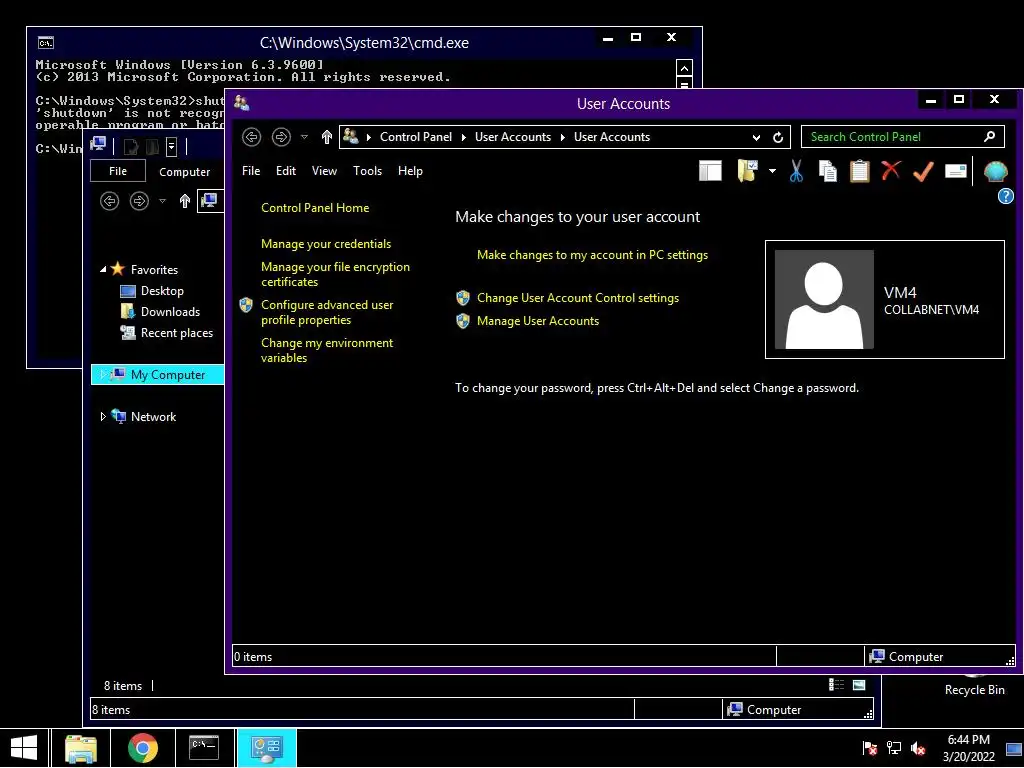This screenshot has height=768, width=1024.
Task: Open recent locations dropdown in Explorer window
Action: pos(163,201)
